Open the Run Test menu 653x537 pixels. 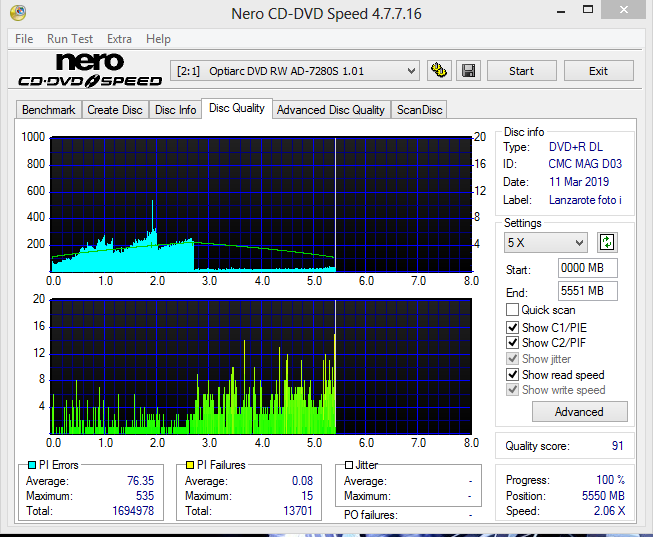point(70,39)
